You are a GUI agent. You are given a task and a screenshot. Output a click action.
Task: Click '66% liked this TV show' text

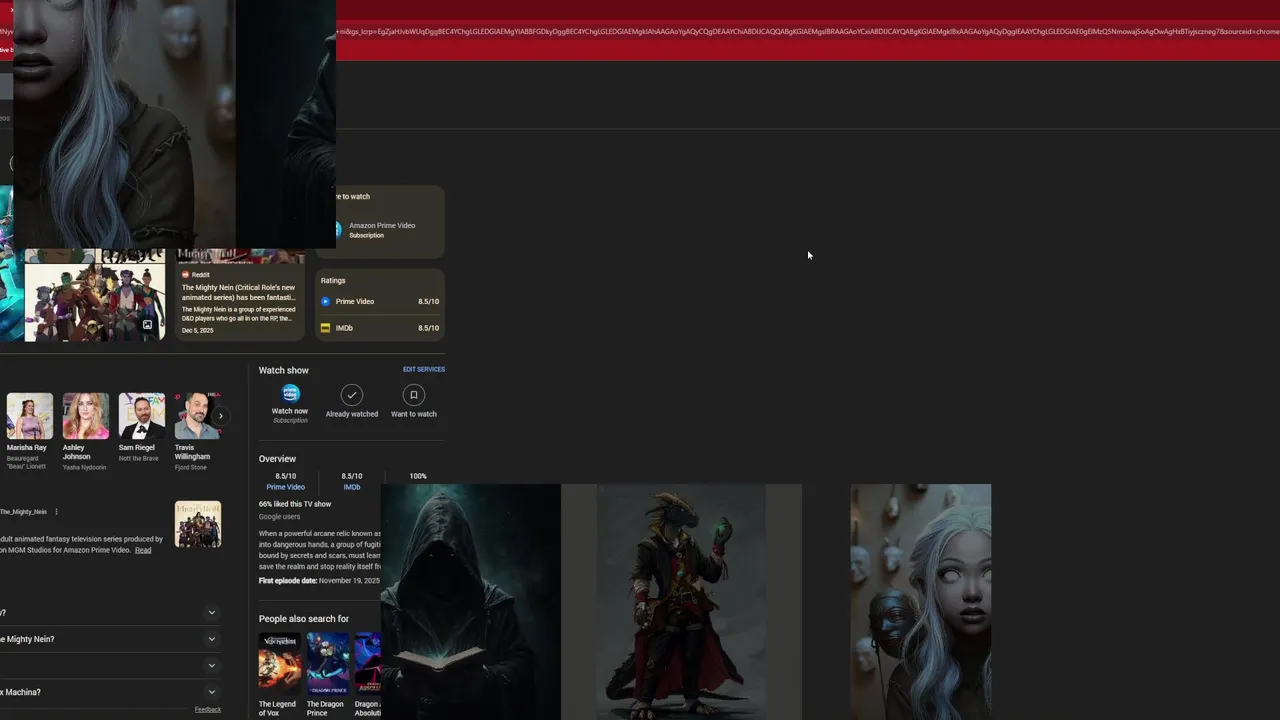coord(295,504)
